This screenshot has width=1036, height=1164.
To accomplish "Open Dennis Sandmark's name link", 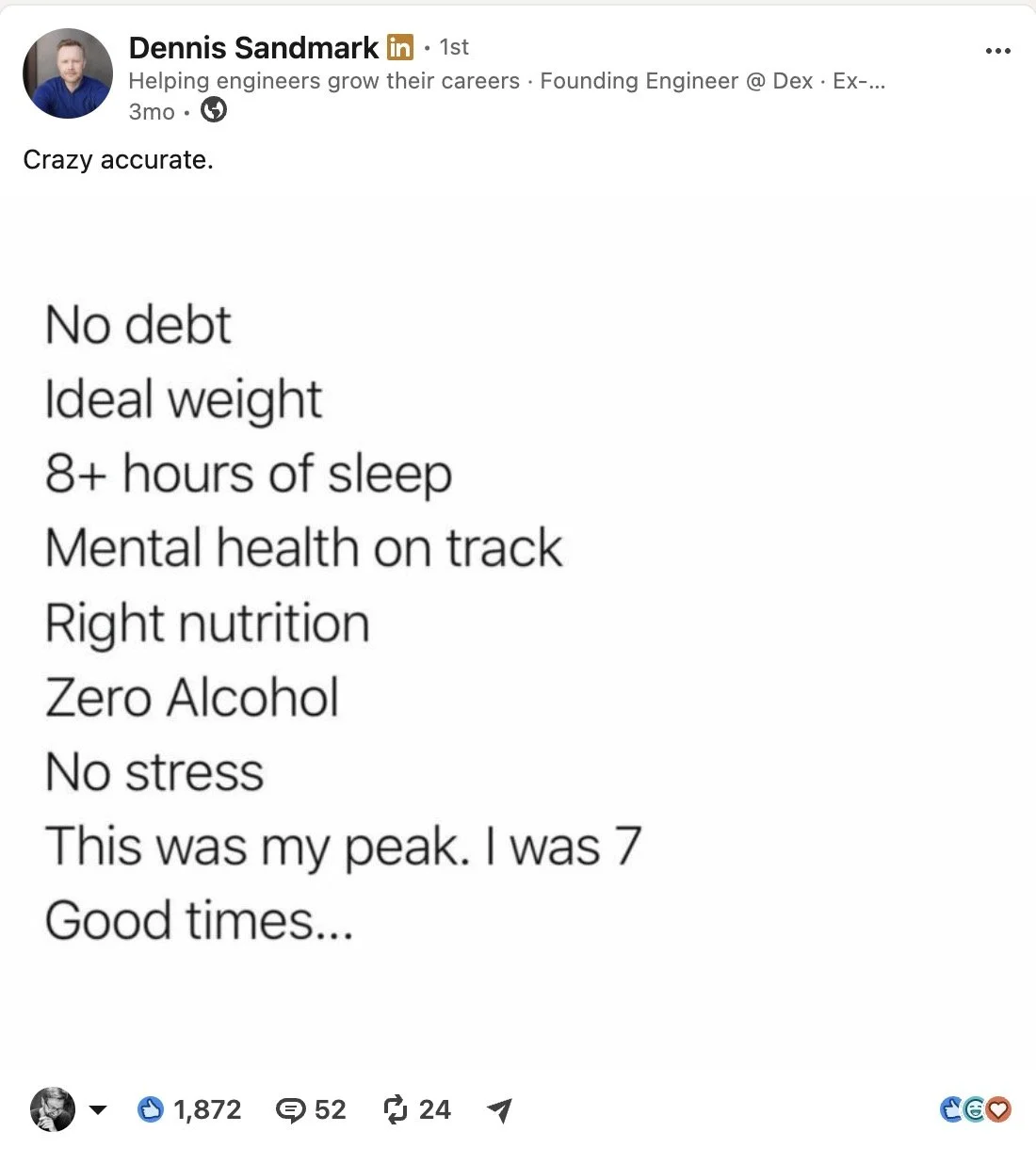I will pos(253,47).
